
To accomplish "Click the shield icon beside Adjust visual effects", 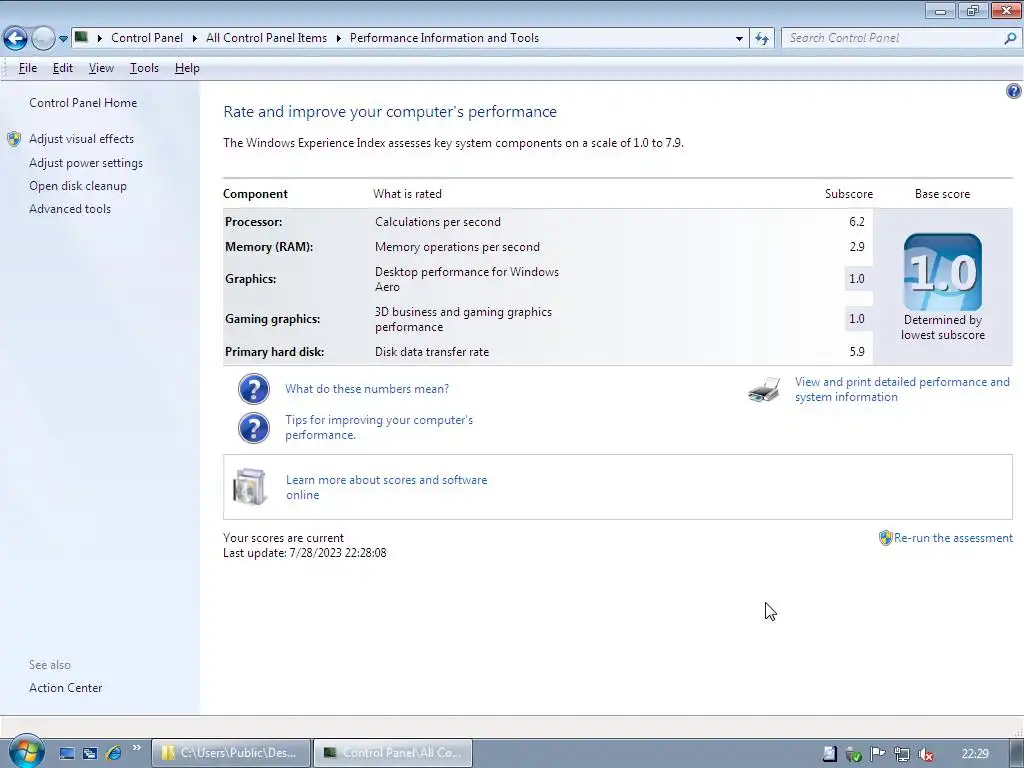I will [14, 138].
